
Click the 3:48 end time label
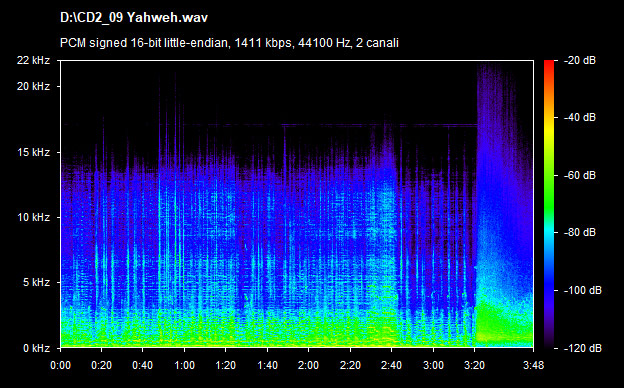point(533,365)
